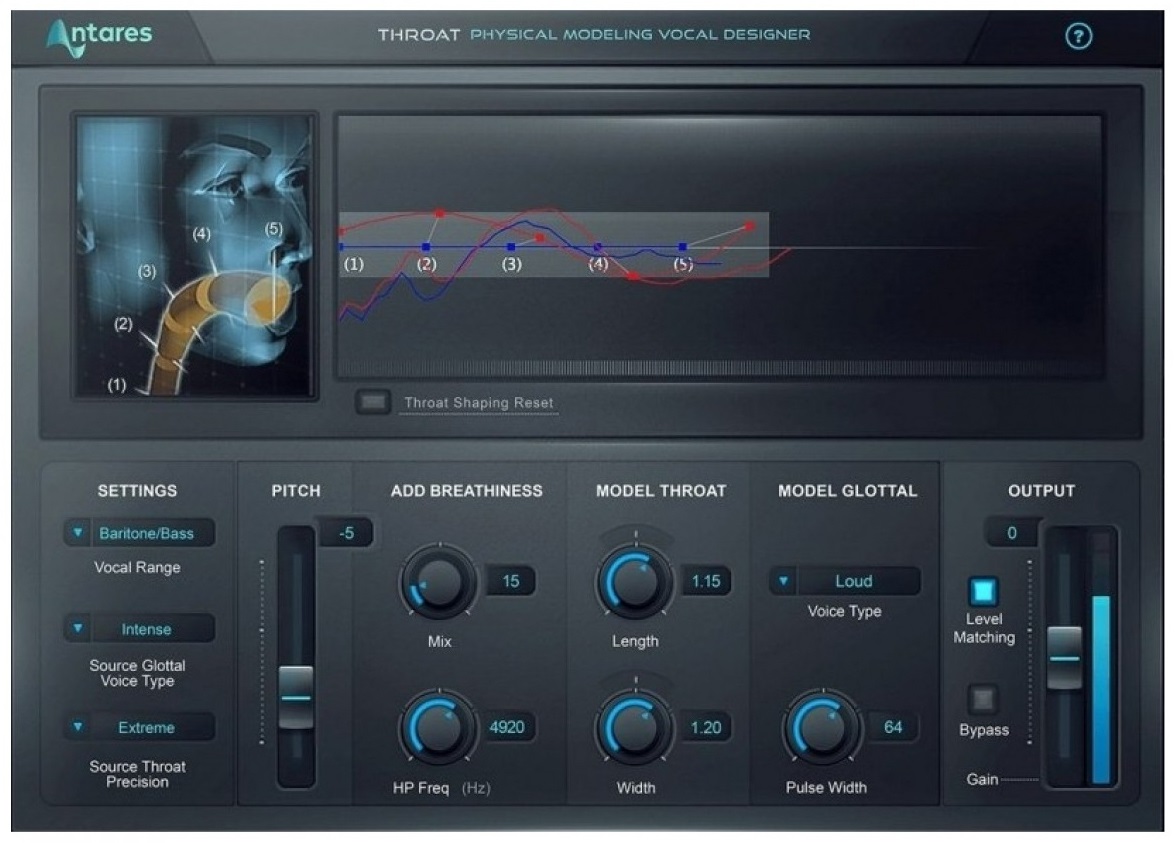This screenshot has width=1175, height=843.
Task: Open the Source Throat Precision Extreme dropdown
Action: (x=139, y=727)
